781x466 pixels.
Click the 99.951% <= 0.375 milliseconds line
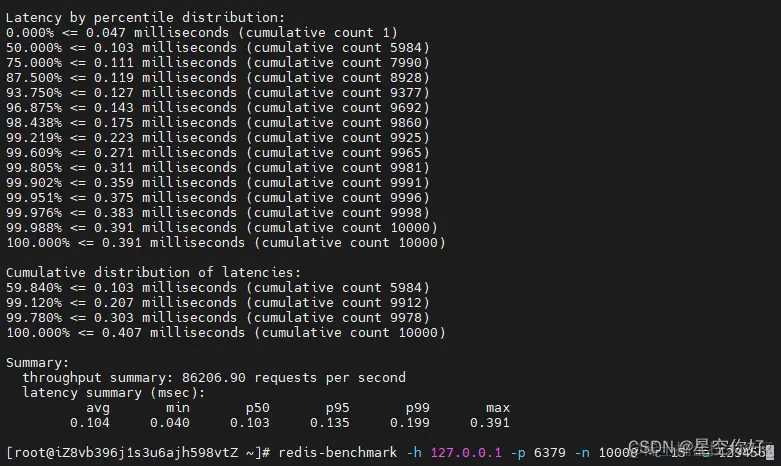point(218,198)
